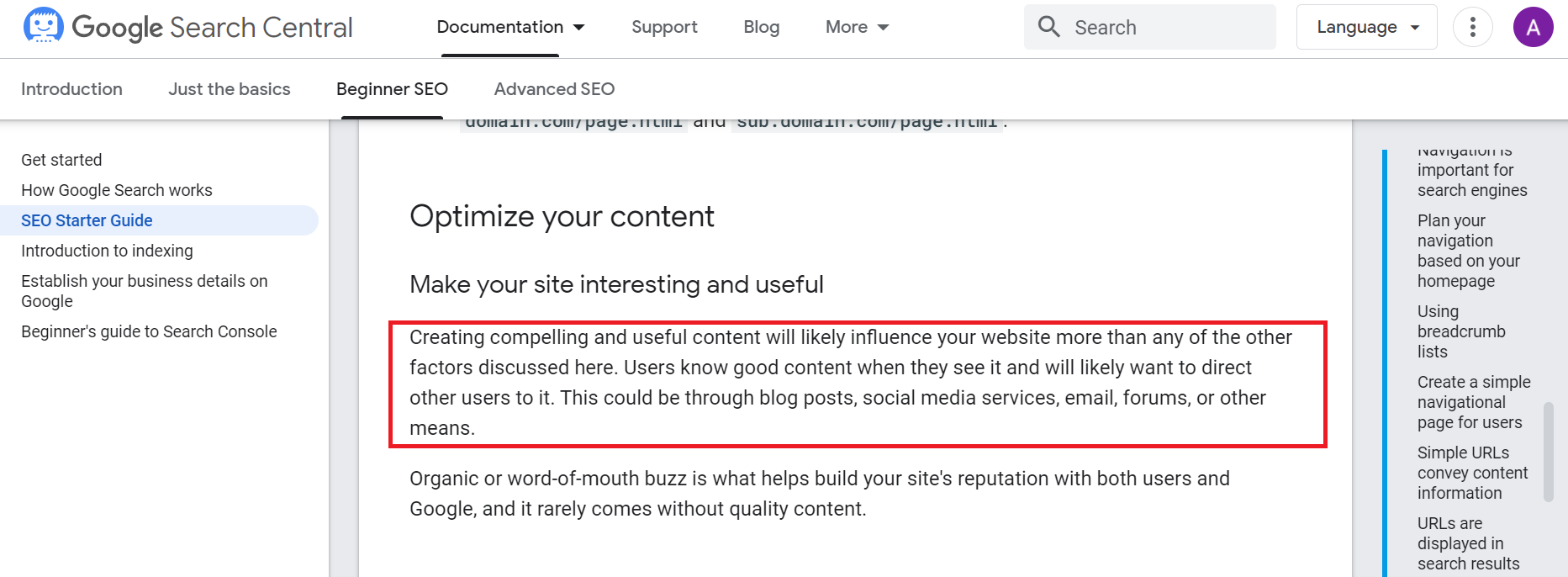Click the magnifying glass search icon
The width and height of the screenshot is (1568, 577).
(x=1048, y=27)
